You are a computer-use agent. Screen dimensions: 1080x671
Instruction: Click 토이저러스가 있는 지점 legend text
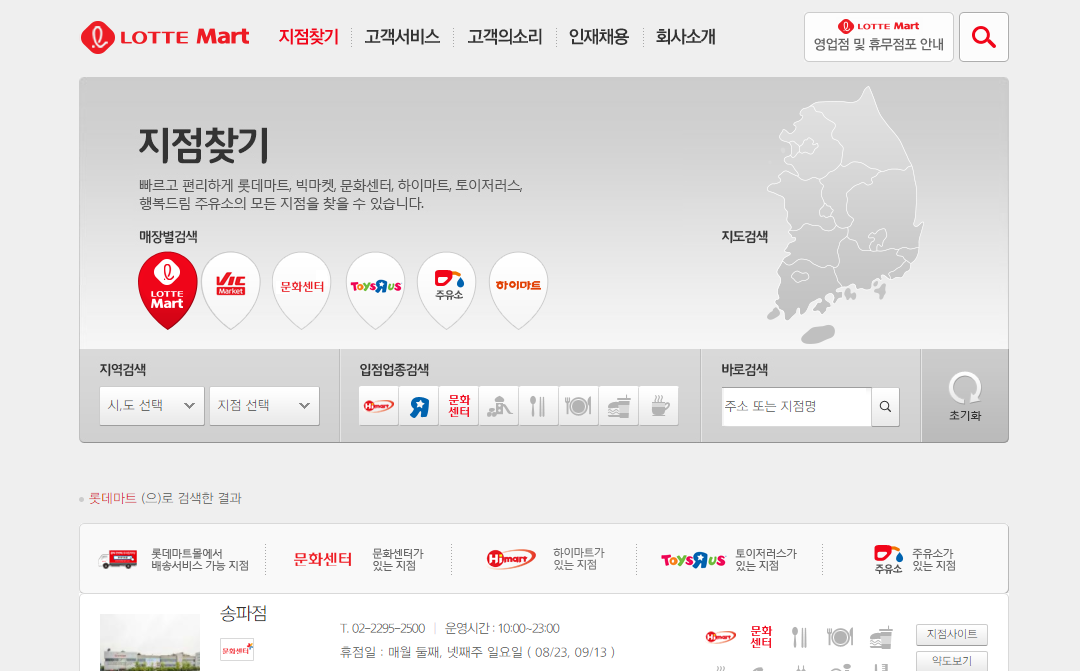click(x=766, y=559)
